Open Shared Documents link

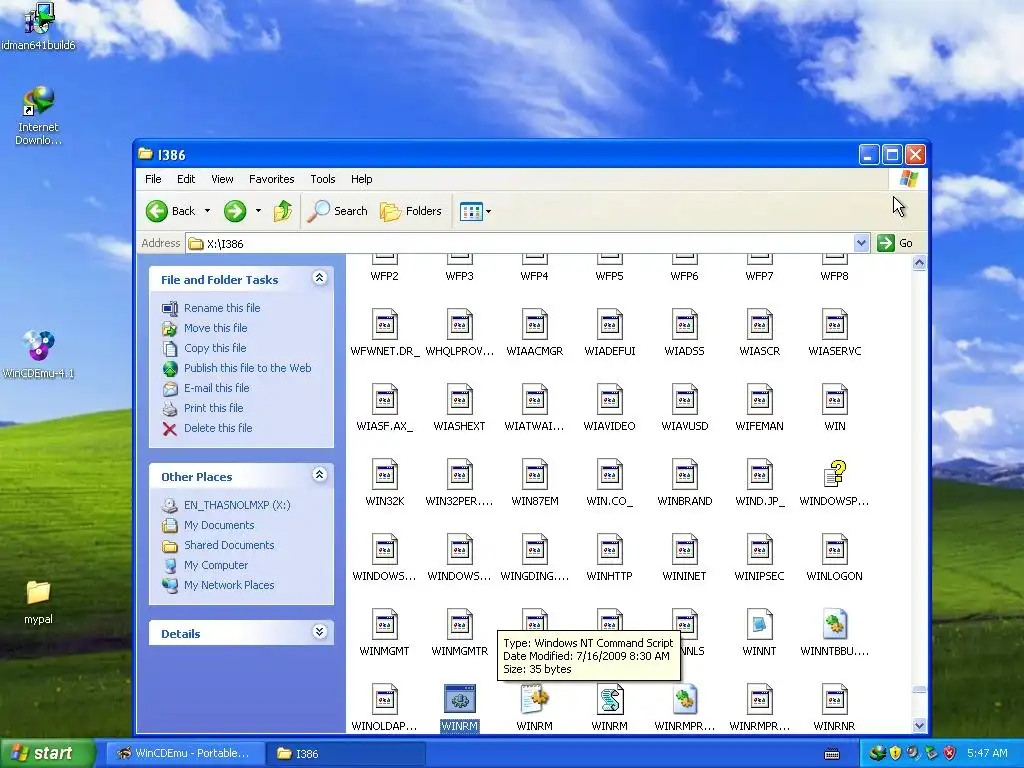point(229,545)
